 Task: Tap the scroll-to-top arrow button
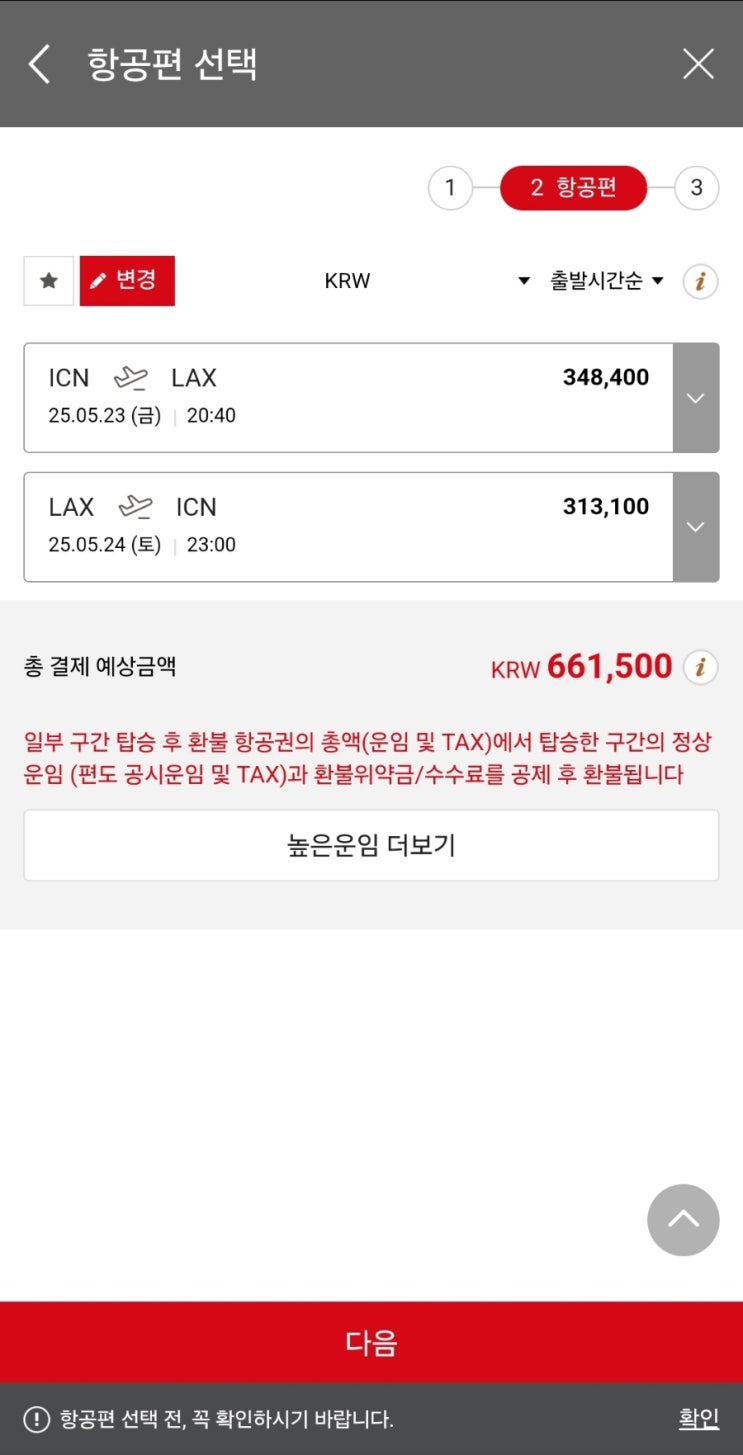coord(683,1220)
